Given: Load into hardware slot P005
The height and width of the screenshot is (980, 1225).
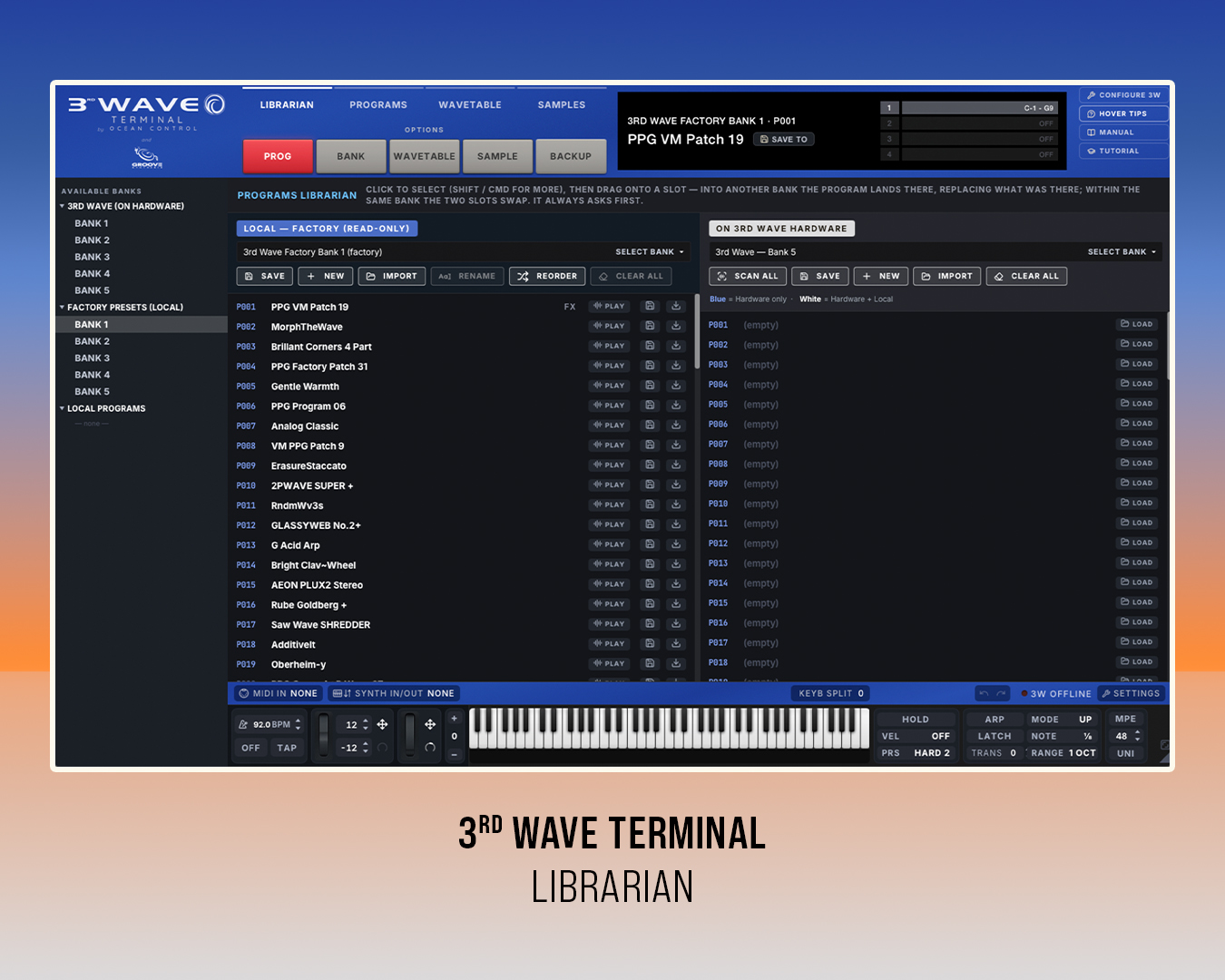Looking at the screenshot, I should click(1136, 404).
